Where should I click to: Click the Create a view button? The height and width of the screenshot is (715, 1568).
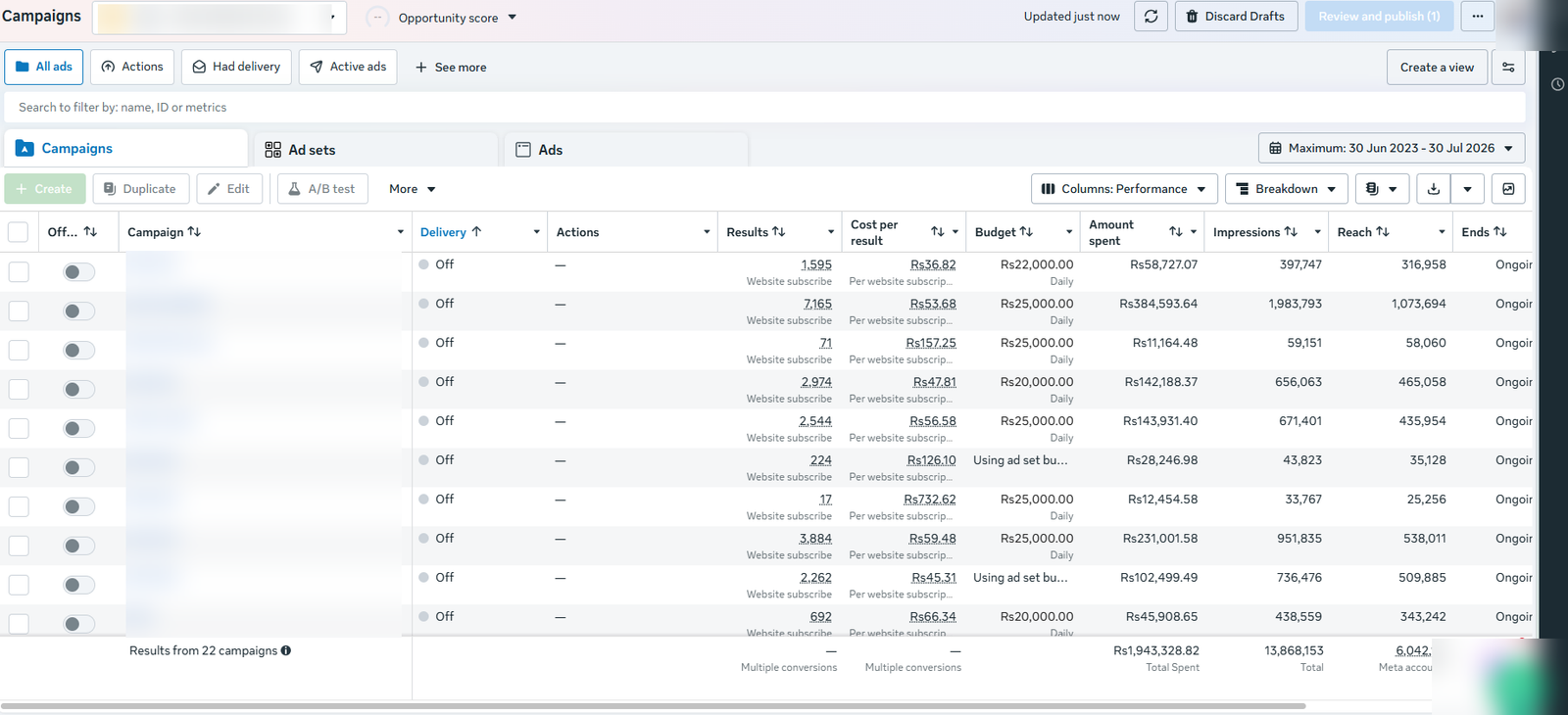(1437, 68)
